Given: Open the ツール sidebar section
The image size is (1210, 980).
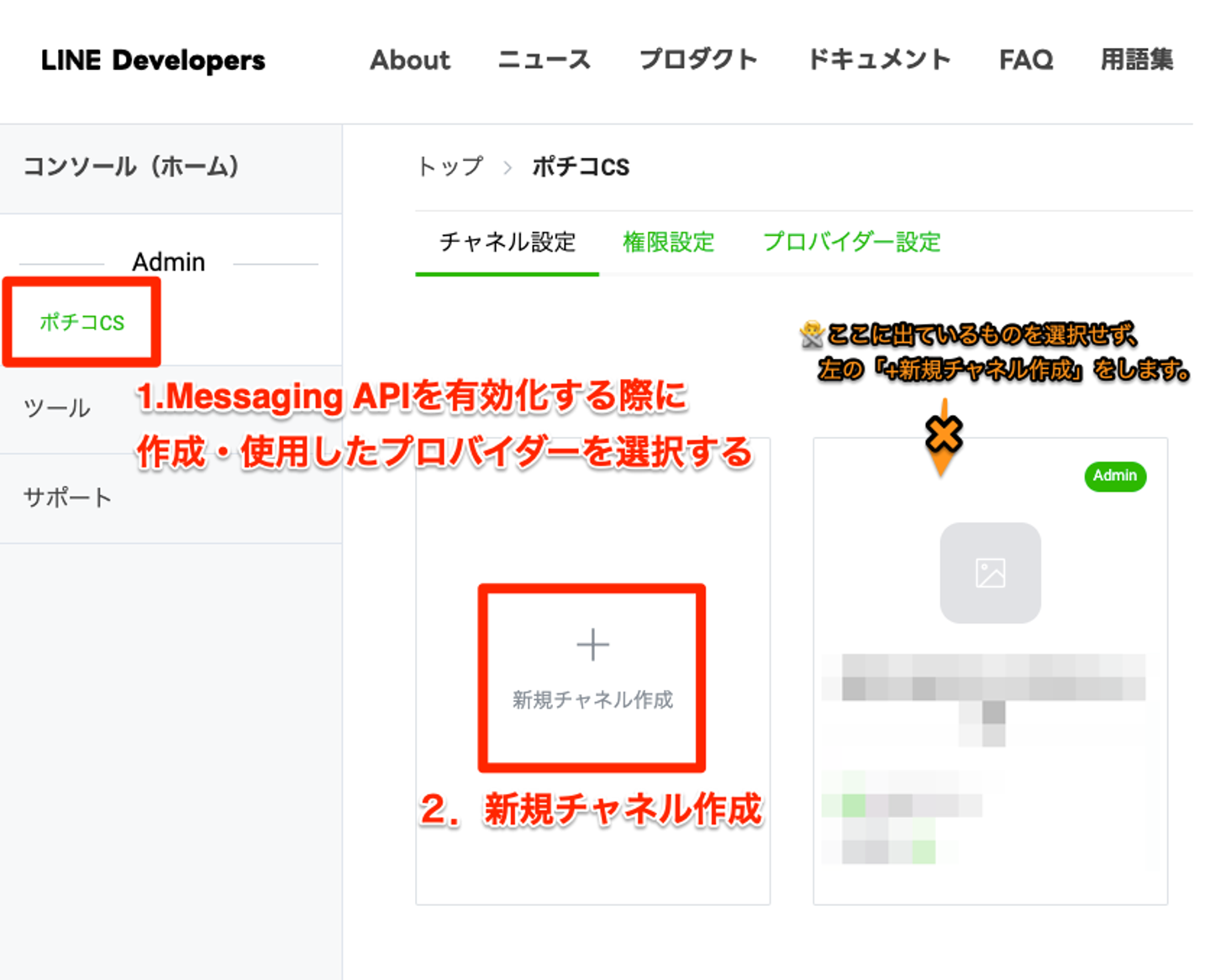Looking at the screenshot, I should (x=57, y=408).
